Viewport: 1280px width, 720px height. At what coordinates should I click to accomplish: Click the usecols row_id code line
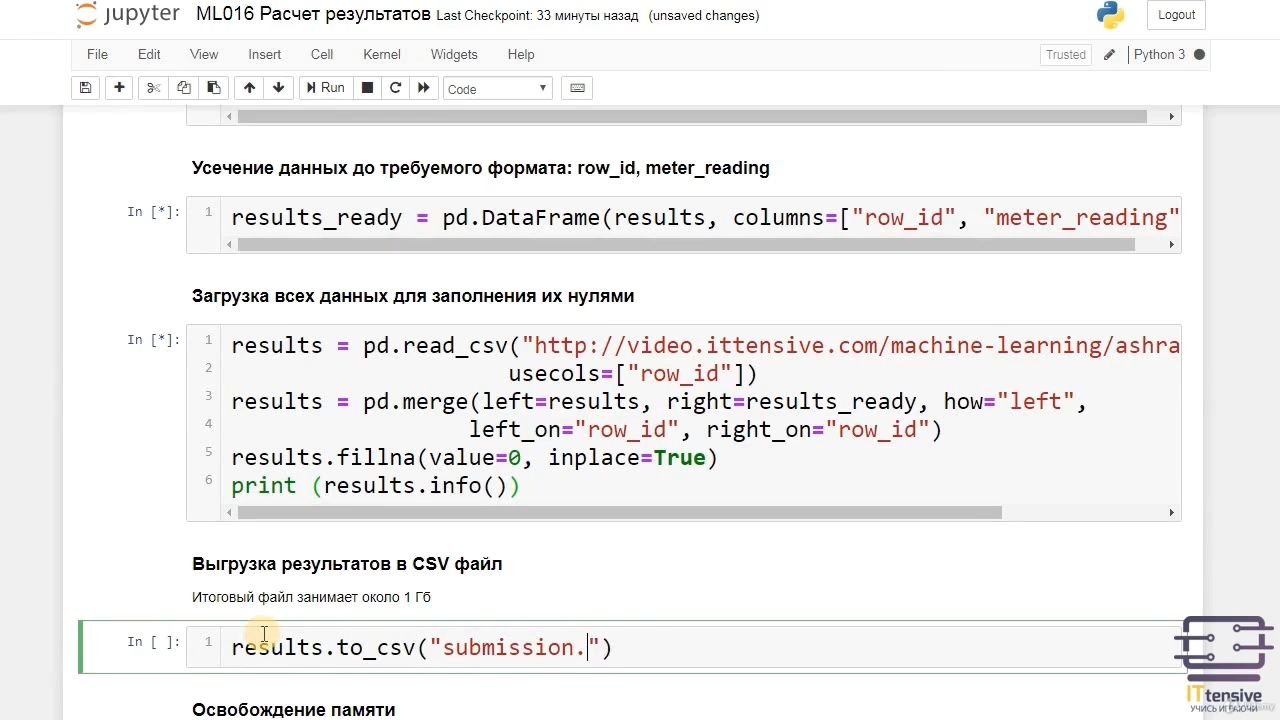coord(633,374)
